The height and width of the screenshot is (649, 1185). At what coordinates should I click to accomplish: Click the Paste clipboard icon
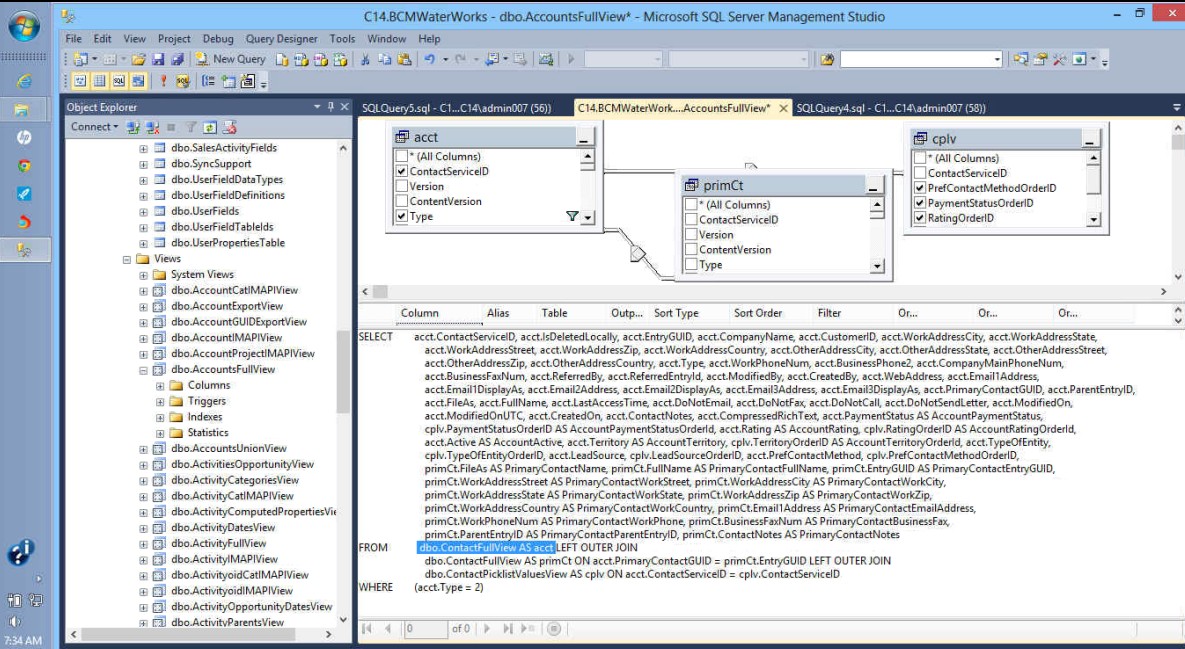(x=404, y=59)
